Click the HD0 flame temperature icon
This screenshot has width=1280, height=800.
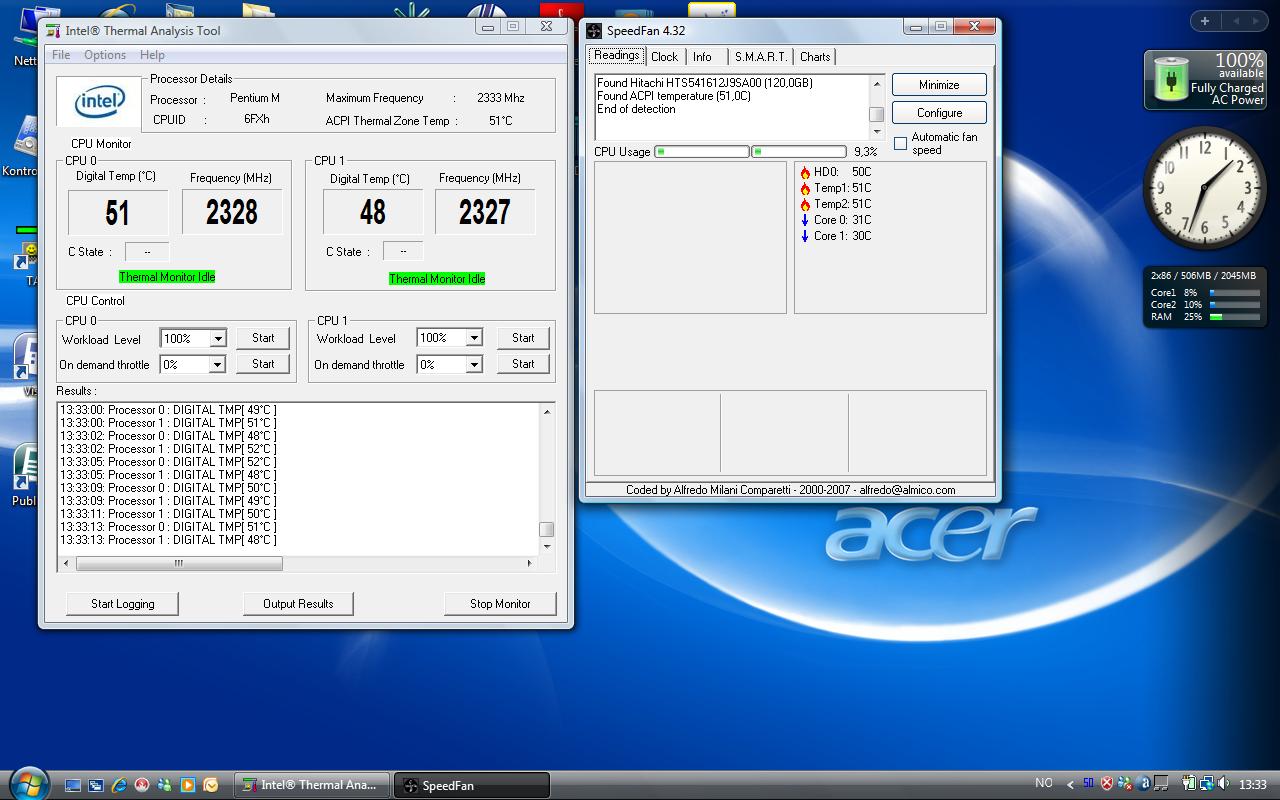click(805, 173)
